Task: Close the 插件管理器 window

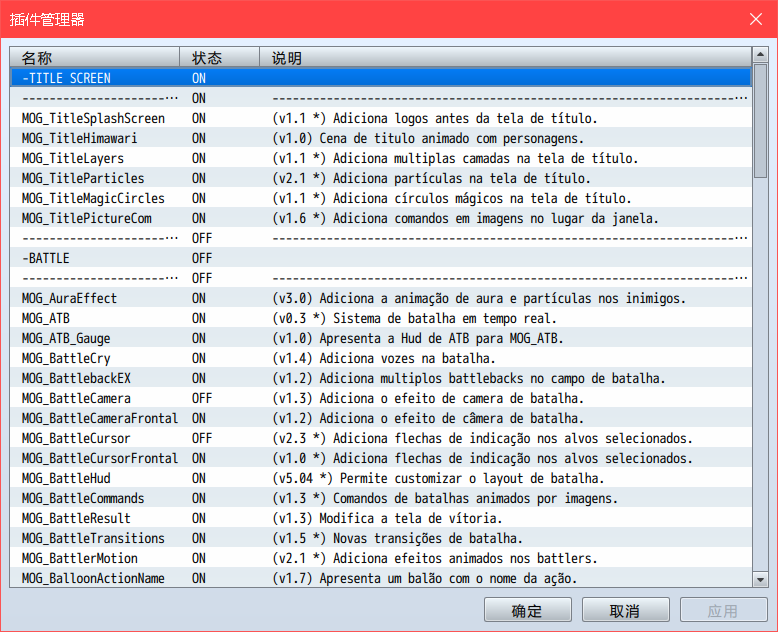Action: (756, 19)
